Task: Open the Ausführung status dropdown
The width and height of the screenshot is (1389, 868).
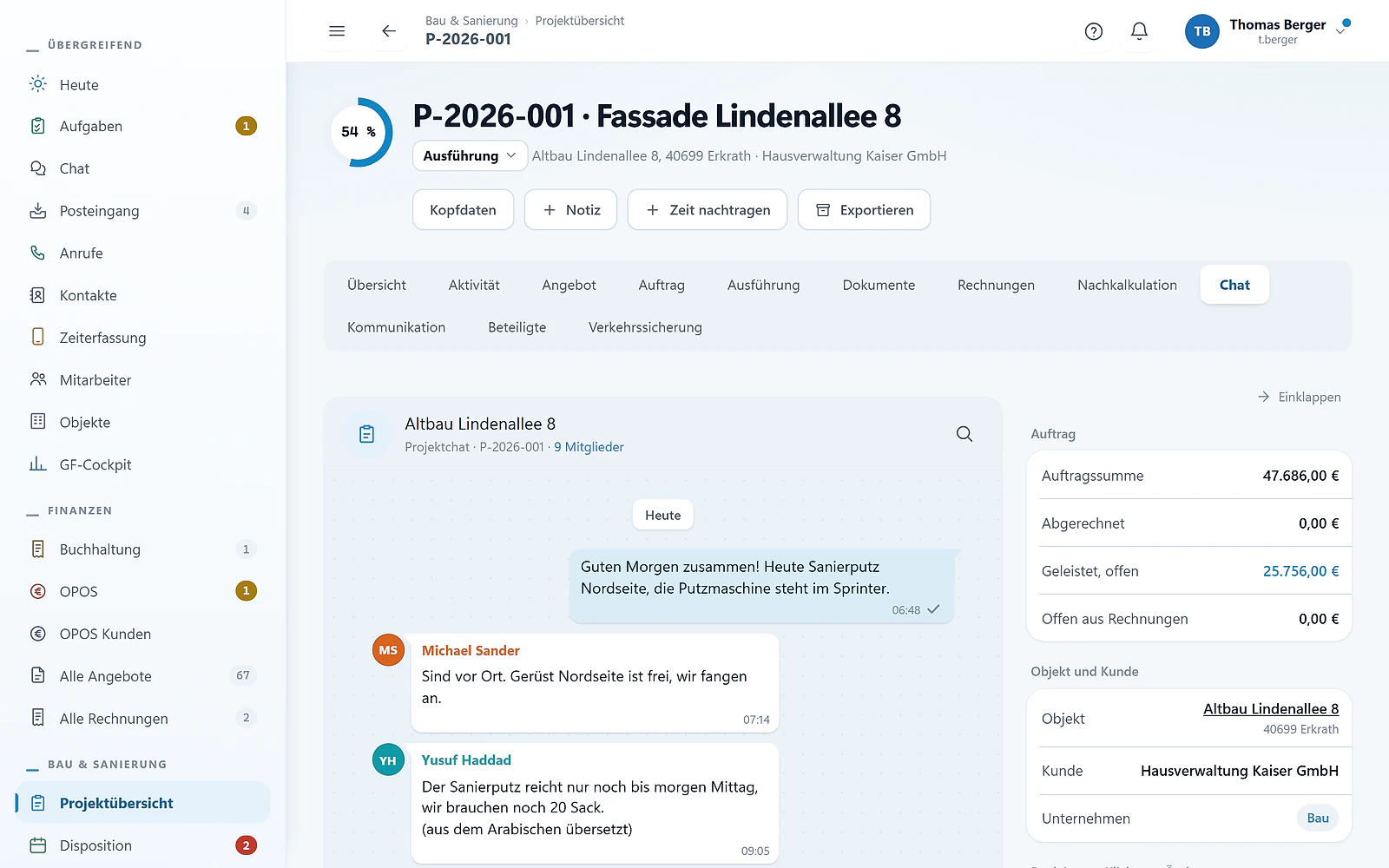Action: (x=470, y=155)
